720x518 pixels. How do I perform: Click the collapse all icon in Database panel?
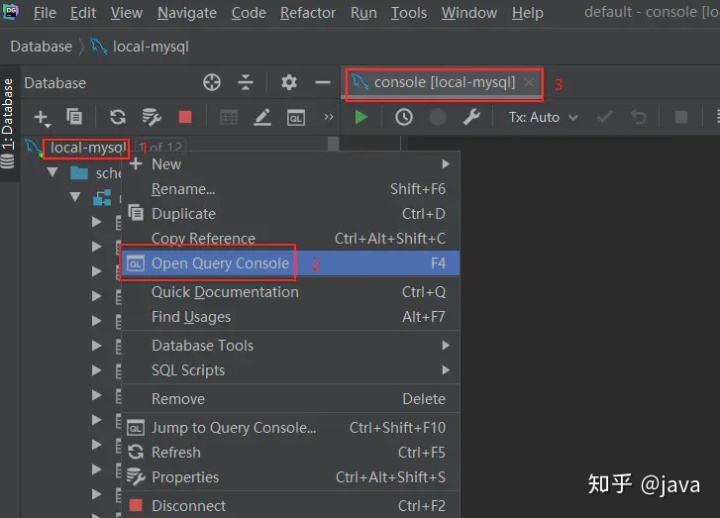point(246,83)
